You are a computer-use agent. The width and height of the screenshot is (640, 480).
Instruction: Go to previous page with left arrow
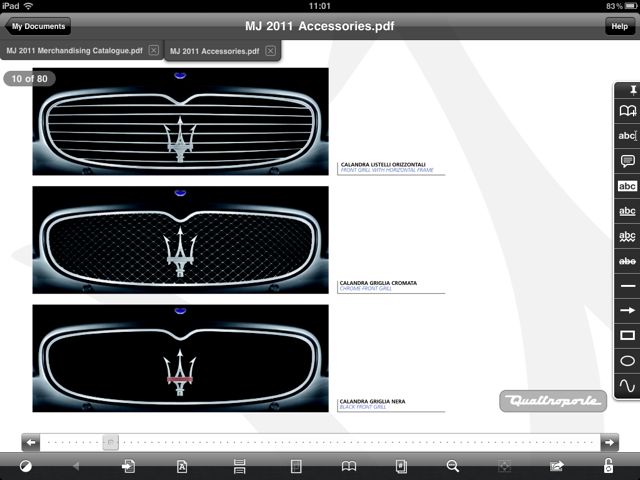31,442
